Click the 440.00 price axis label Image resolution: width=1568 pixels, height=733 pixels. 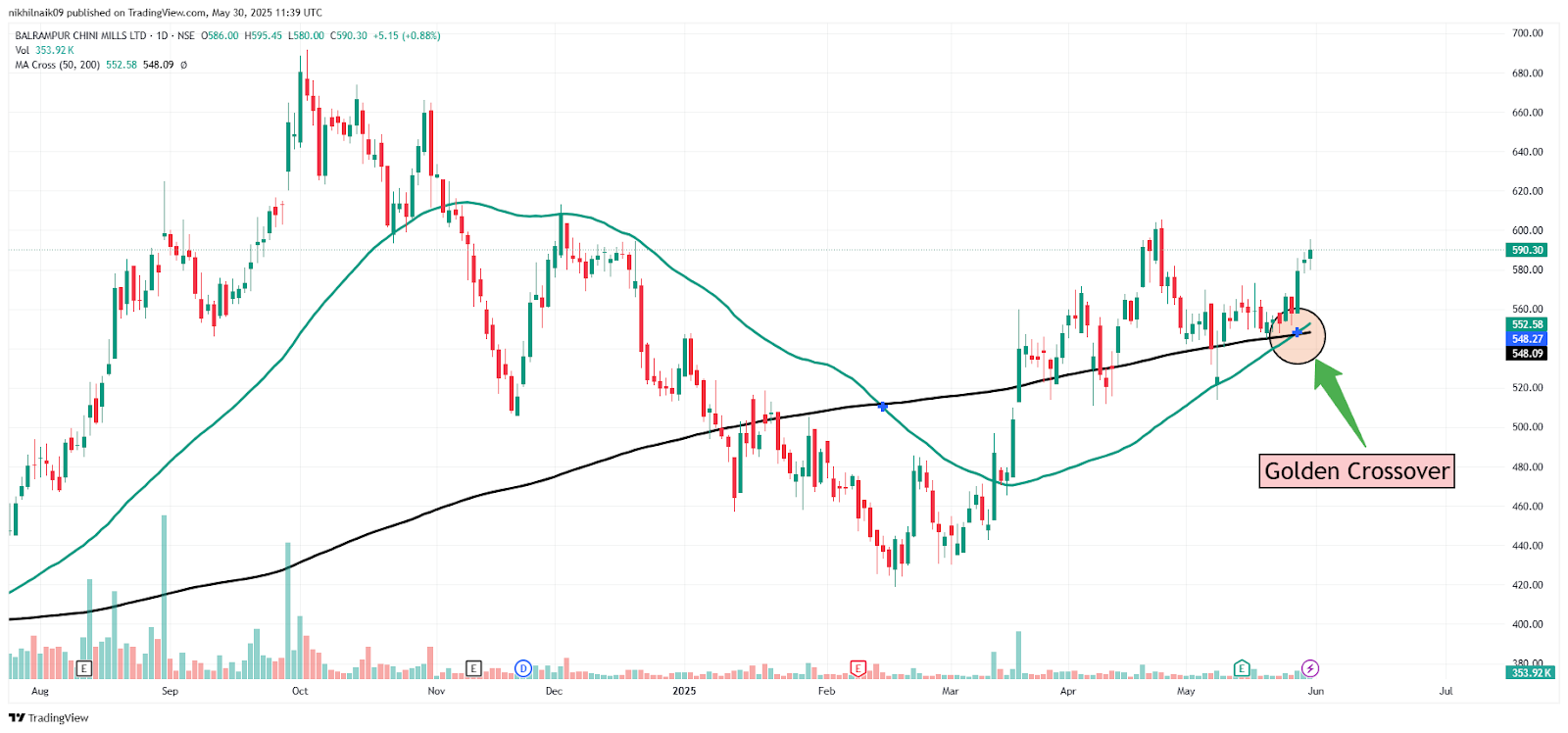[1527, 546]
